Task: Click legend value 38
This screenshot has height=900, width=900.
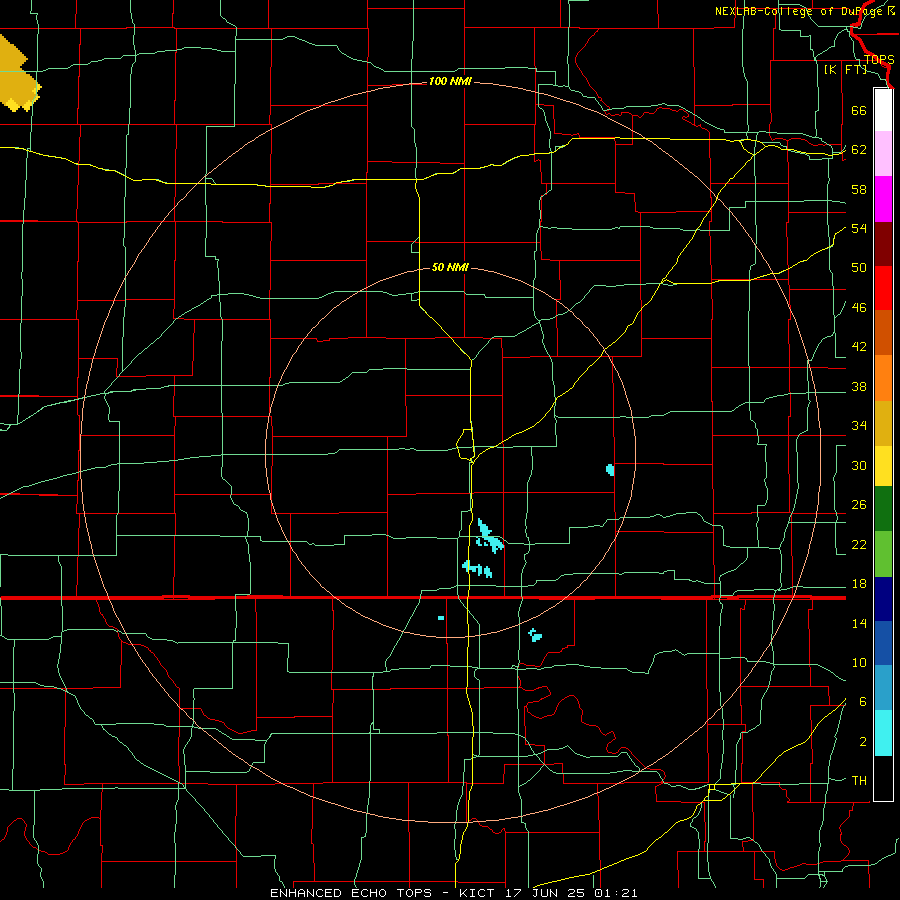Action: pos(859,387)
